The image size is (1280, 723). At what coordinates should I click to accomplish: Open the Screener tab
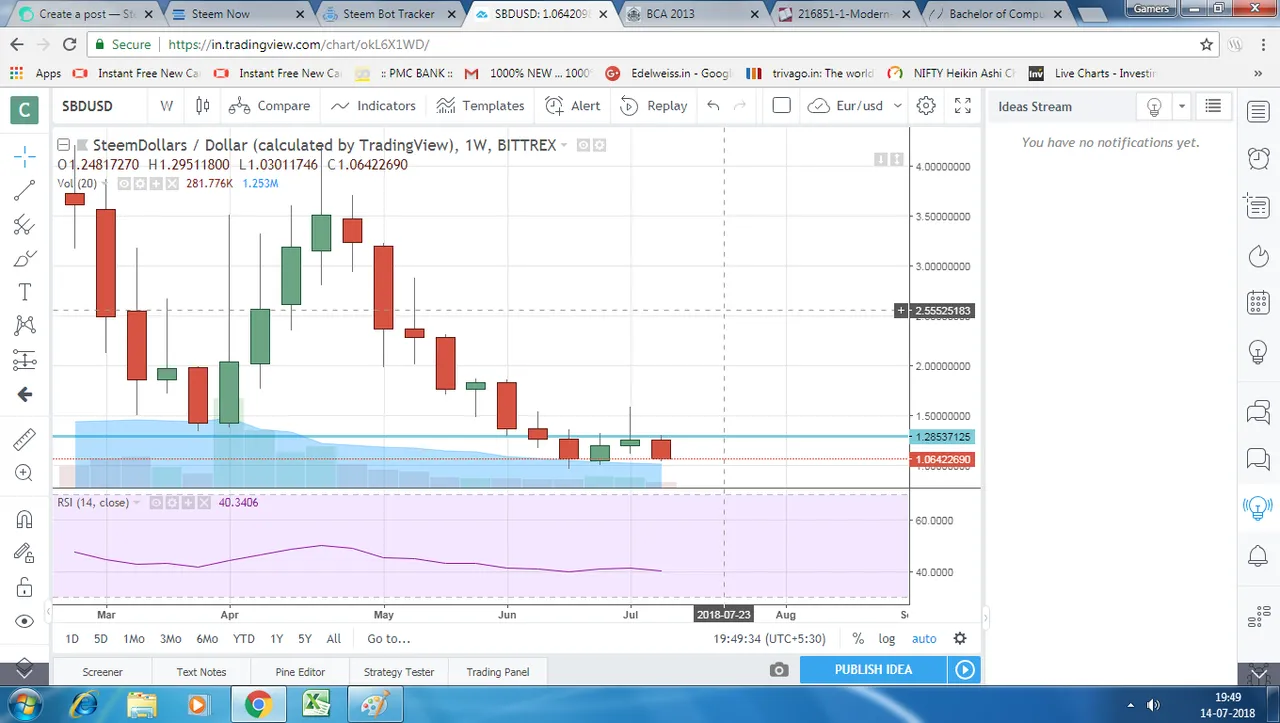[103, 672]
